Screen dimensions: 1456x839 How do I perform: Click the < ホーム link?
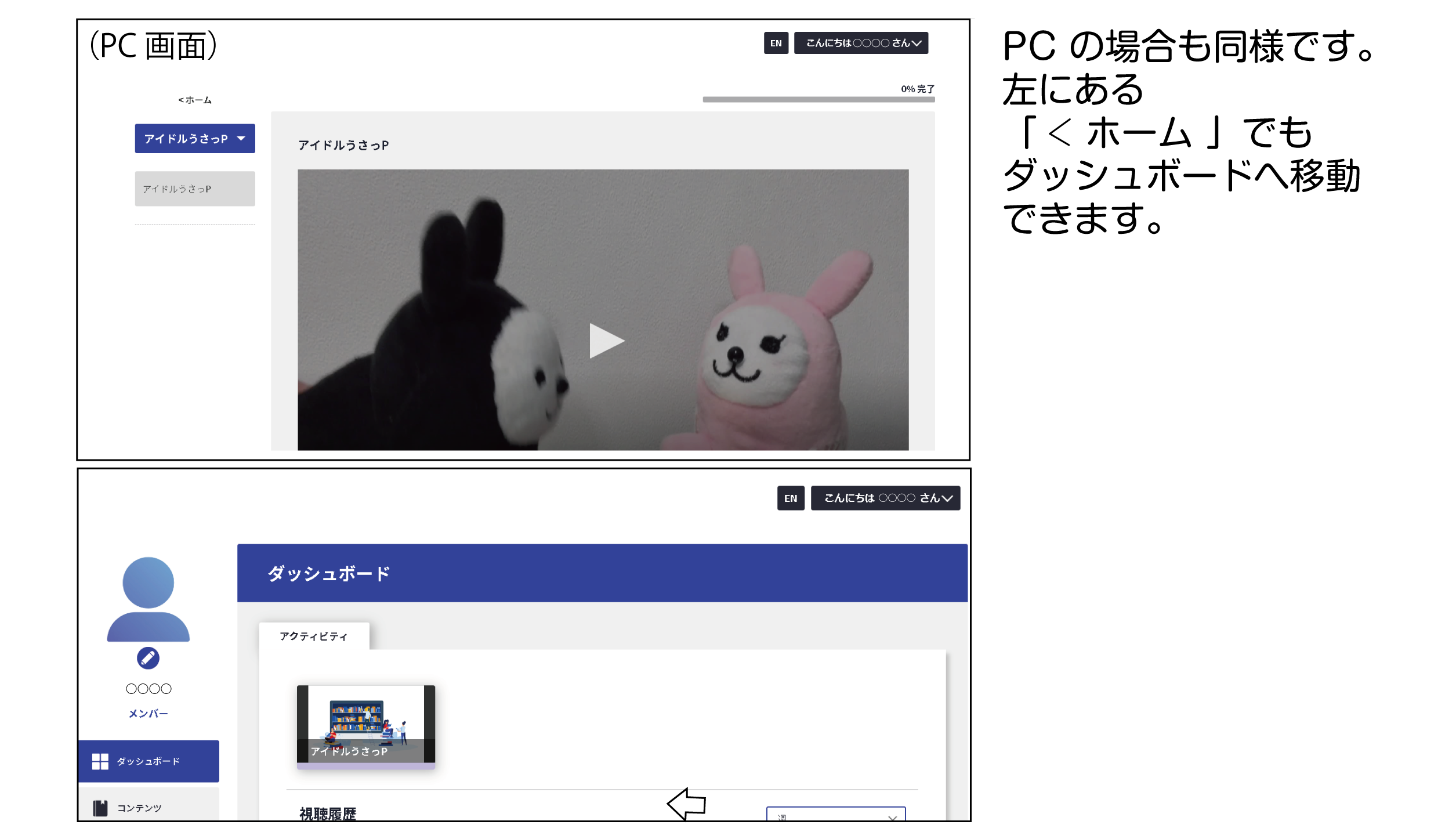click(x=195, y=100)
